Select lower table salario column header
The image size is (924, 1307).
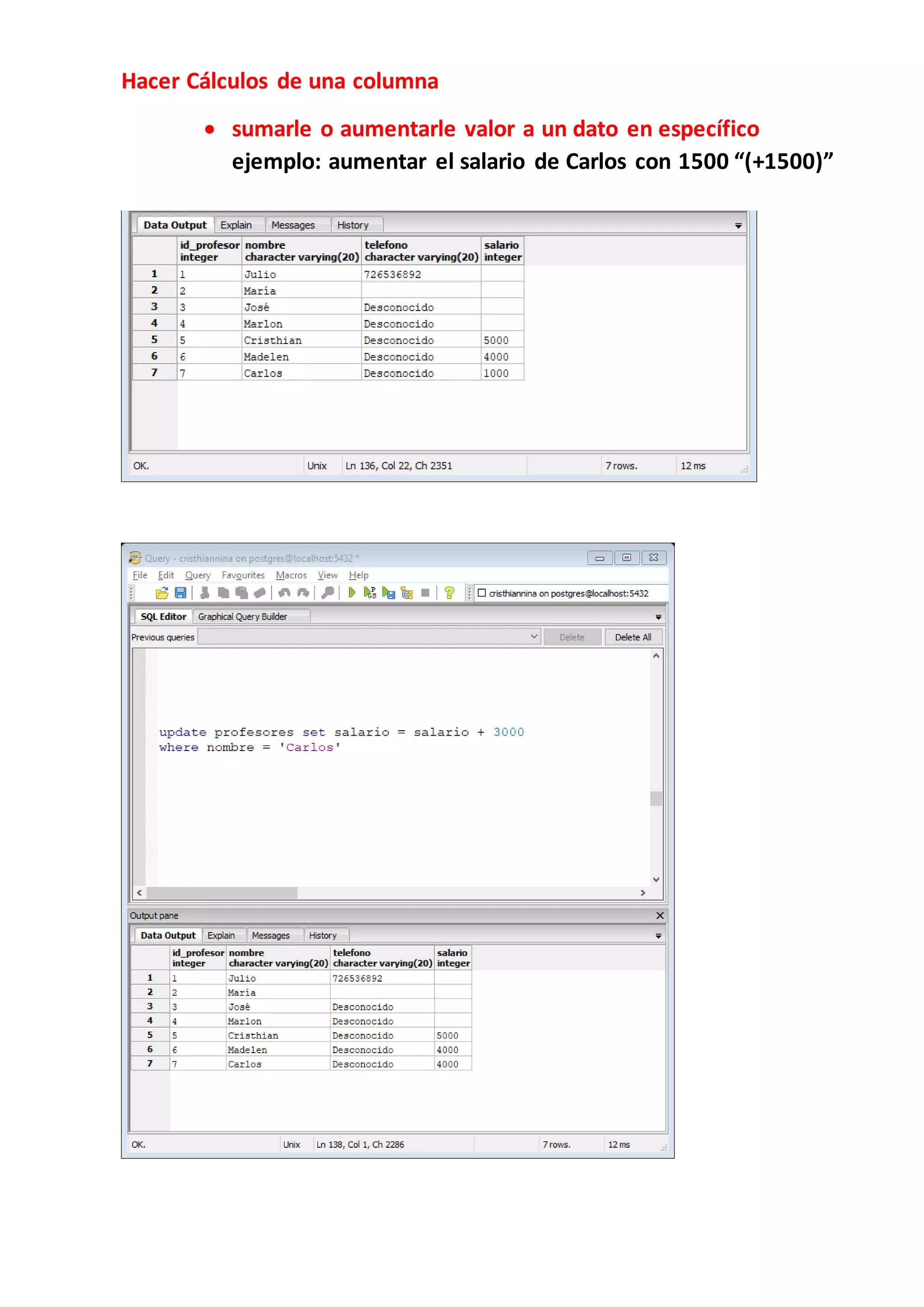tap(453, 958)
